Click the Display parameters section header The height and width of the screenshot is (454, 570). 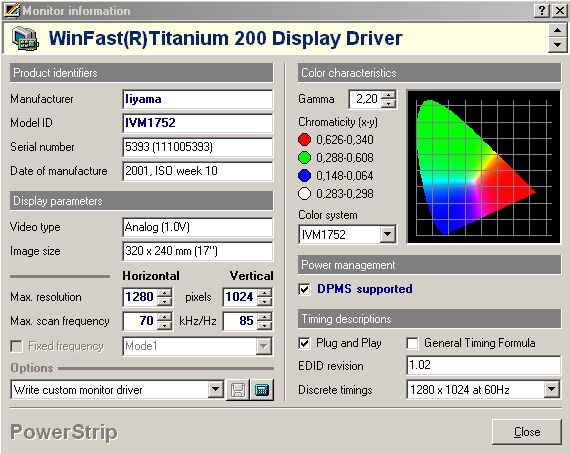point(141,201)
